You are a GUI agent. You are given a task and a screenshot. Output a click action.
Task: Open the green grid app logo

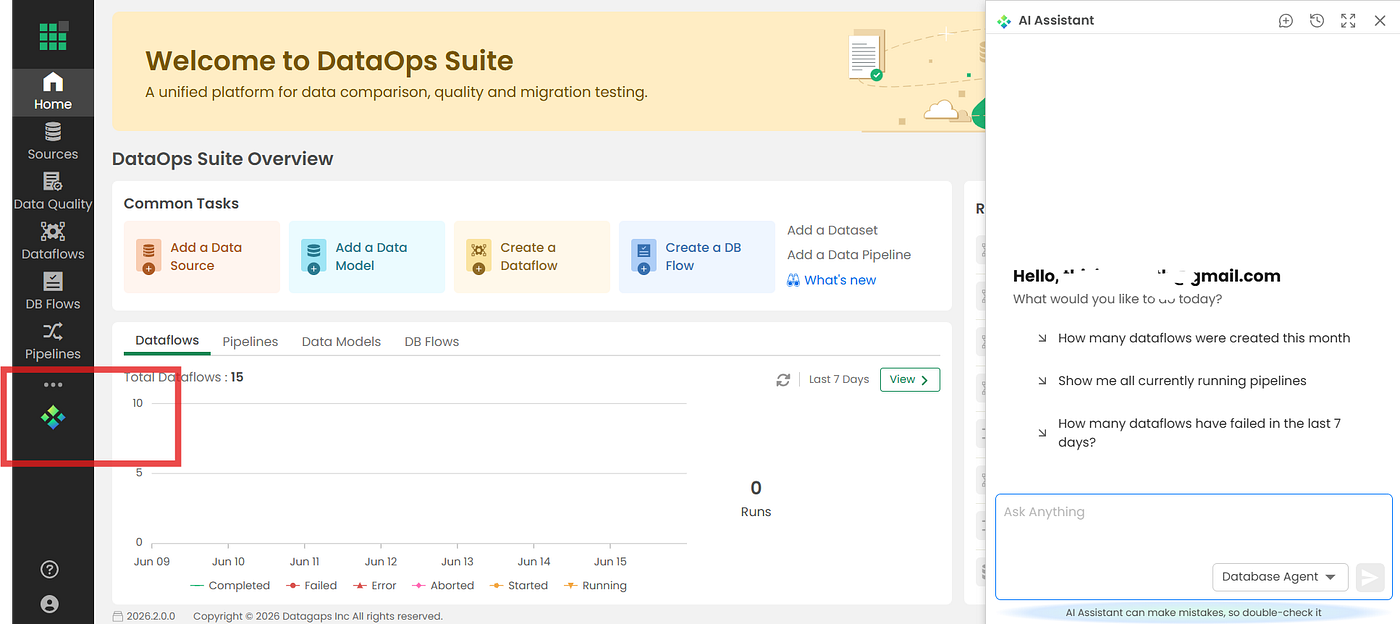point(53,35)
